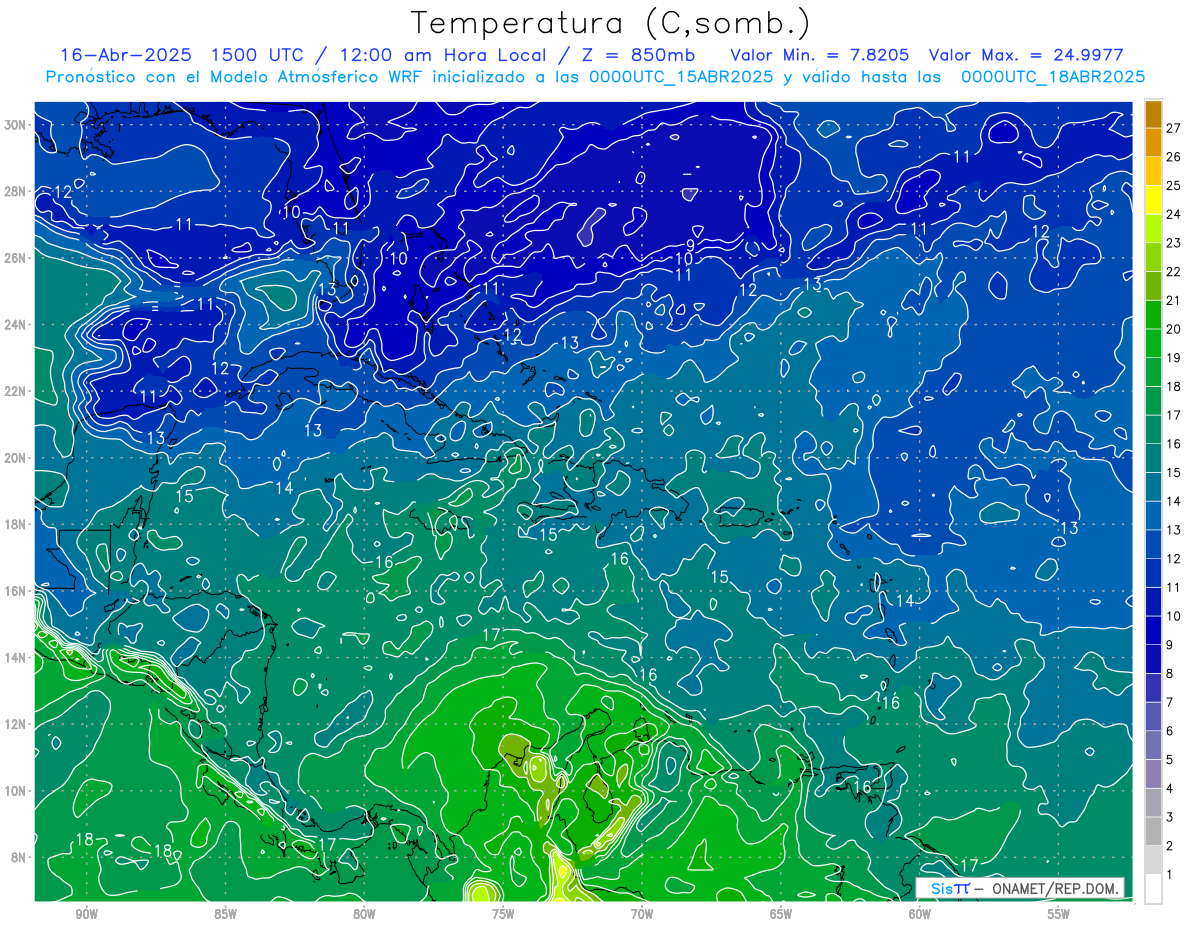The image size is (1200, 927).
Task: Click the 6 label on the color scale
Action: [x=1169, y=731]
